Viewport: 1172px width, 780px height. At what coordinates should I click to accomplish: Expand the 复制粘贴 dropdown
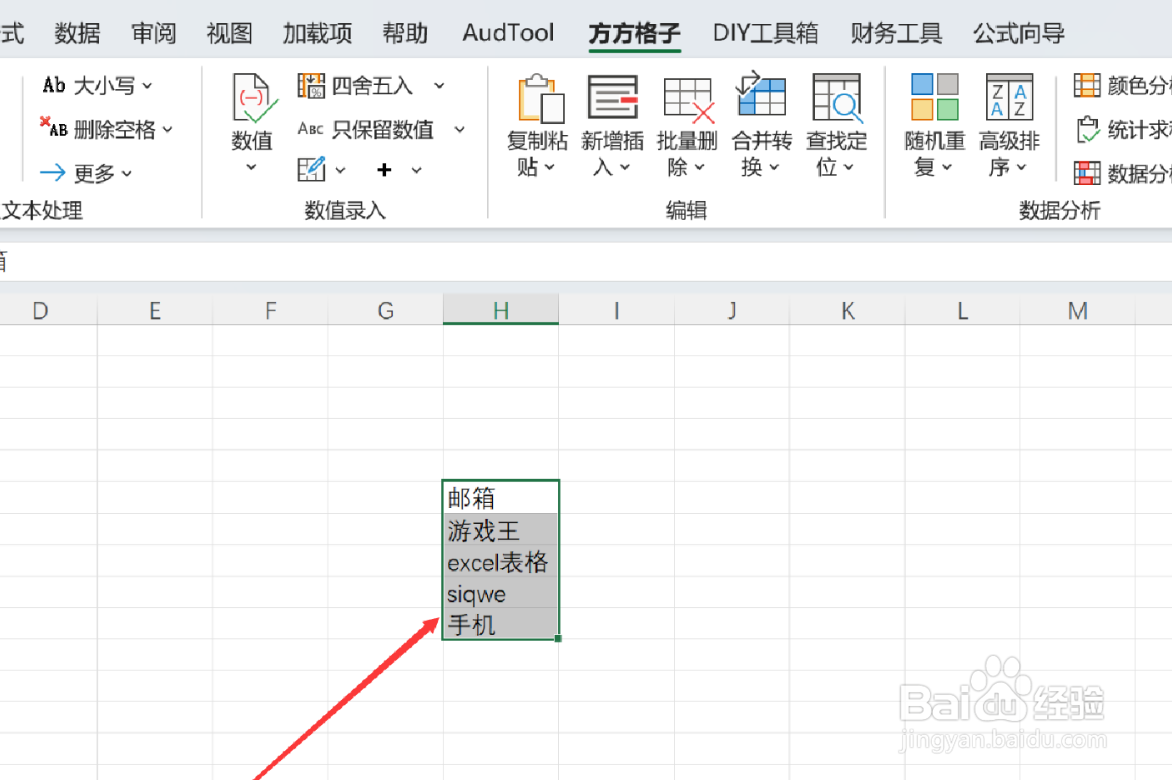tap(549, 167)
